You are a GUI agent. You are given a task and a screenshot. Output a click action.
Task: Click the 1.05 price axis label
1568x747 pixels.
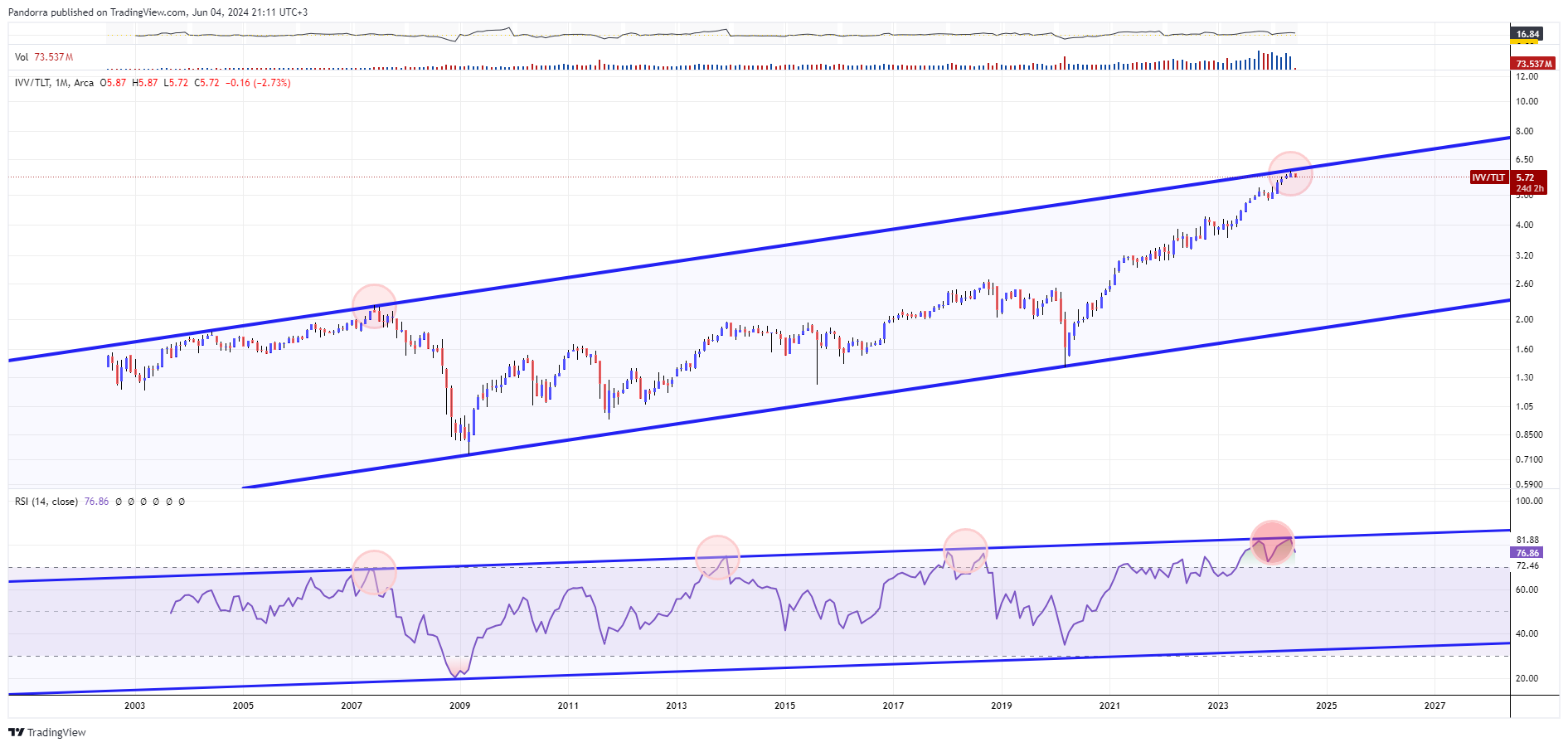(1524, 406)
